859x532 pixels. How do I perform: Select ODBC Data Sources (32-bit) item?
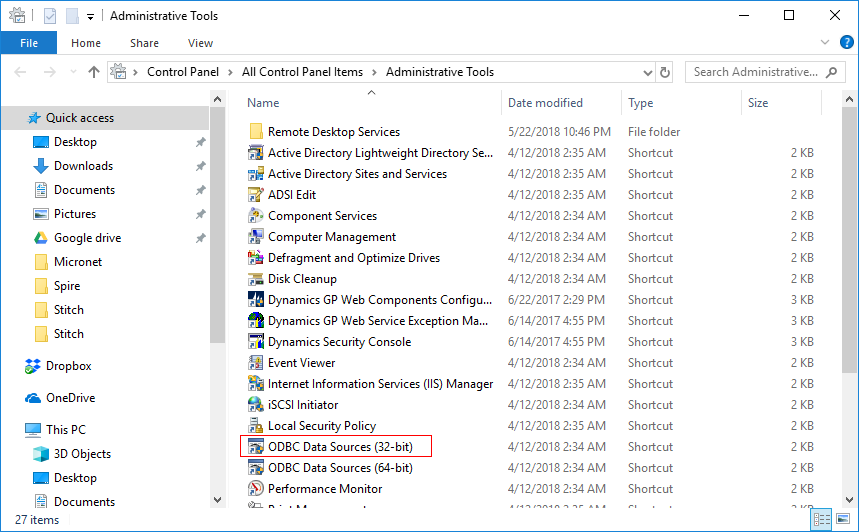340,447
